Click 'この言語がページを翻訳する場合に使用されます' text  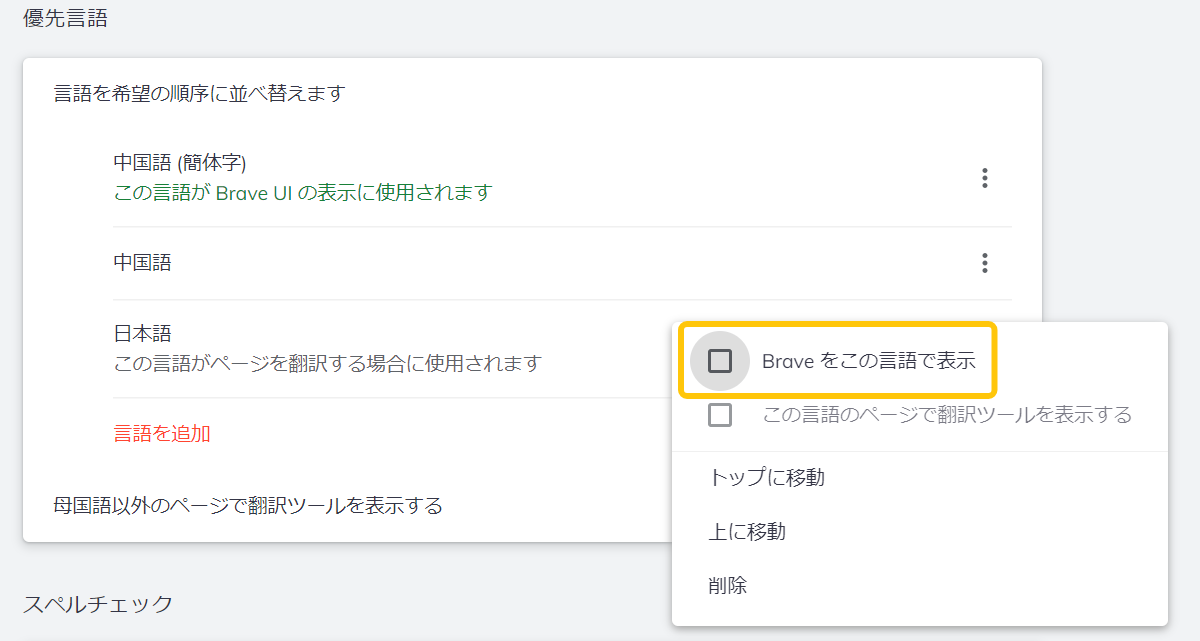(328, 363)
